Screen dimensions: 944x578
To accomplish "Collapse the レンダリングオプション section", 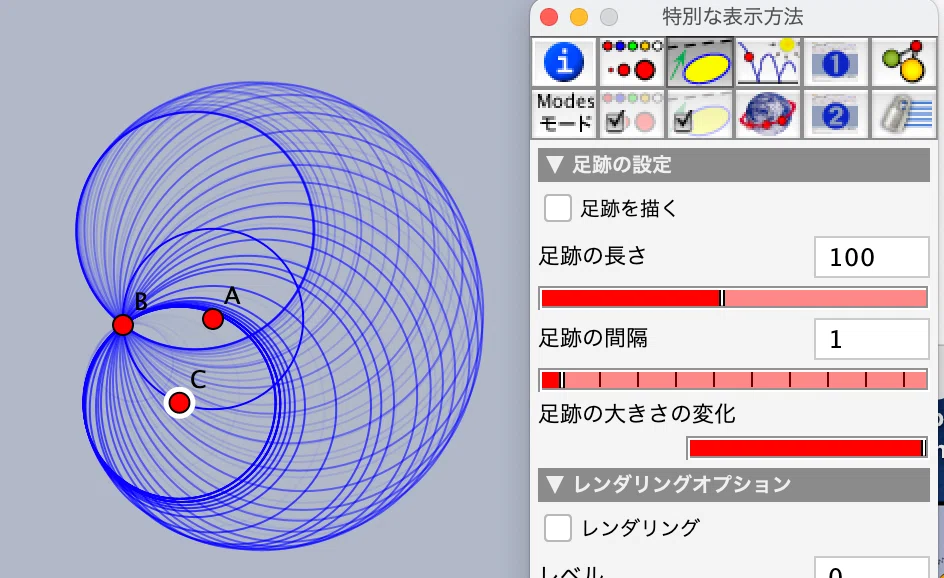I will (x=733, y=485).
